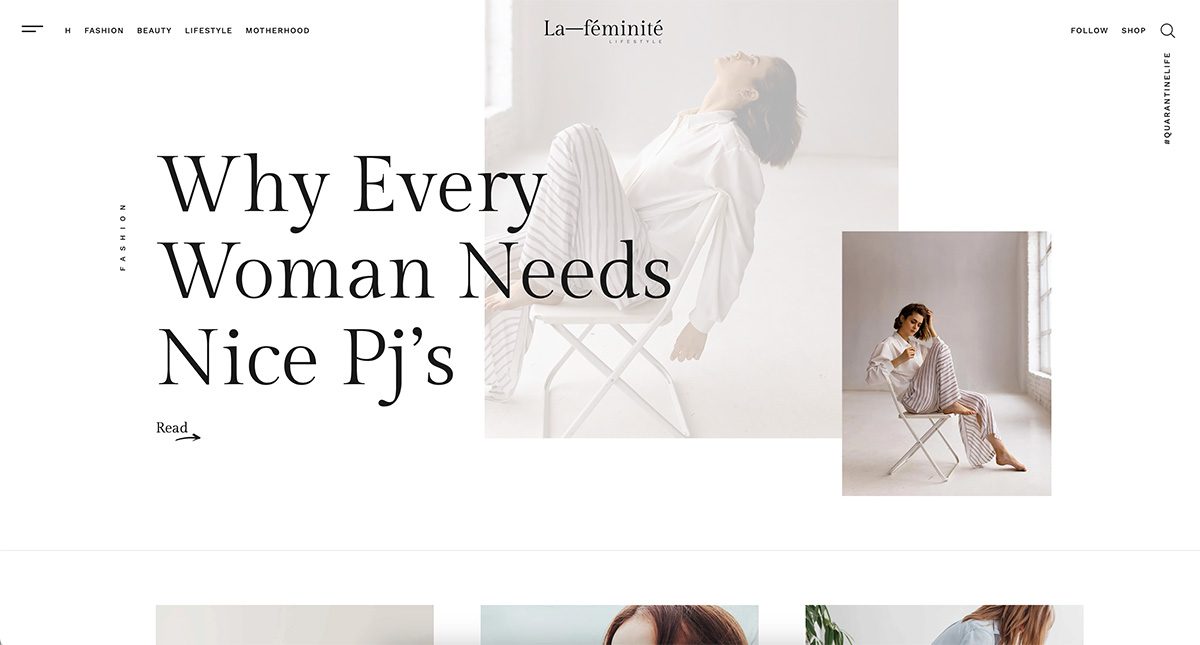Open the small photo of woman seated by window
The image size is (1200, 645).
click(x=946, y=364)
